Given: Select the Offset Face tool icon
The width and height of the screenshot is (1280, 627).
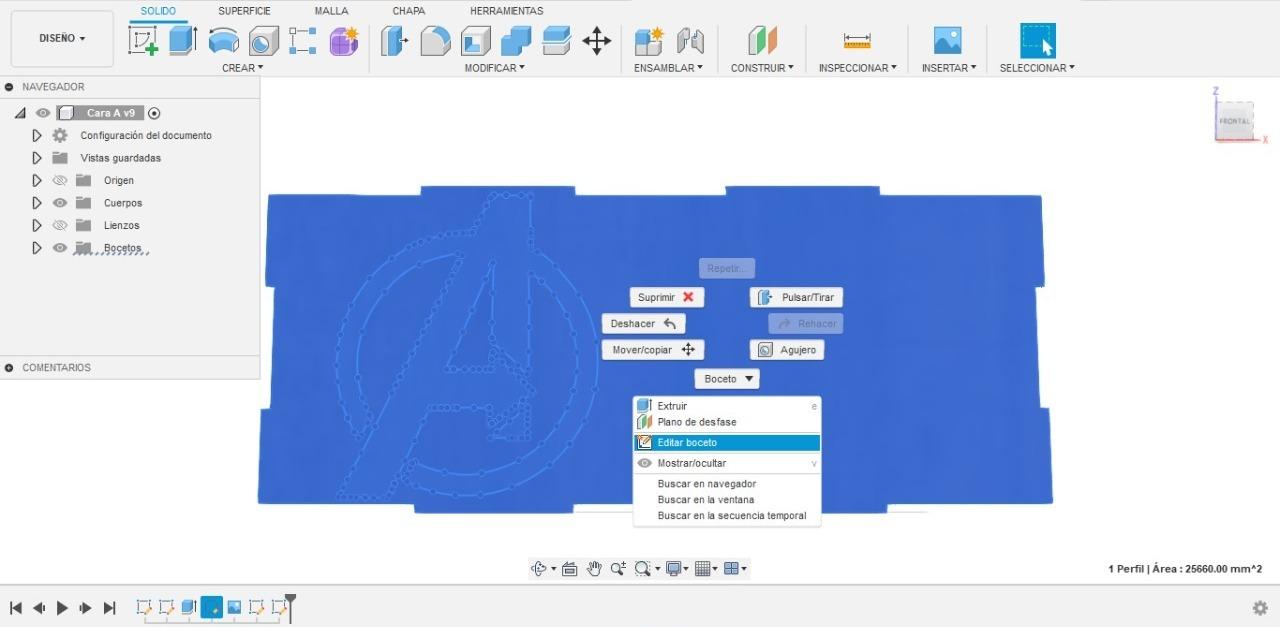Looking at the screenshot, I should [x=556, y=41].
